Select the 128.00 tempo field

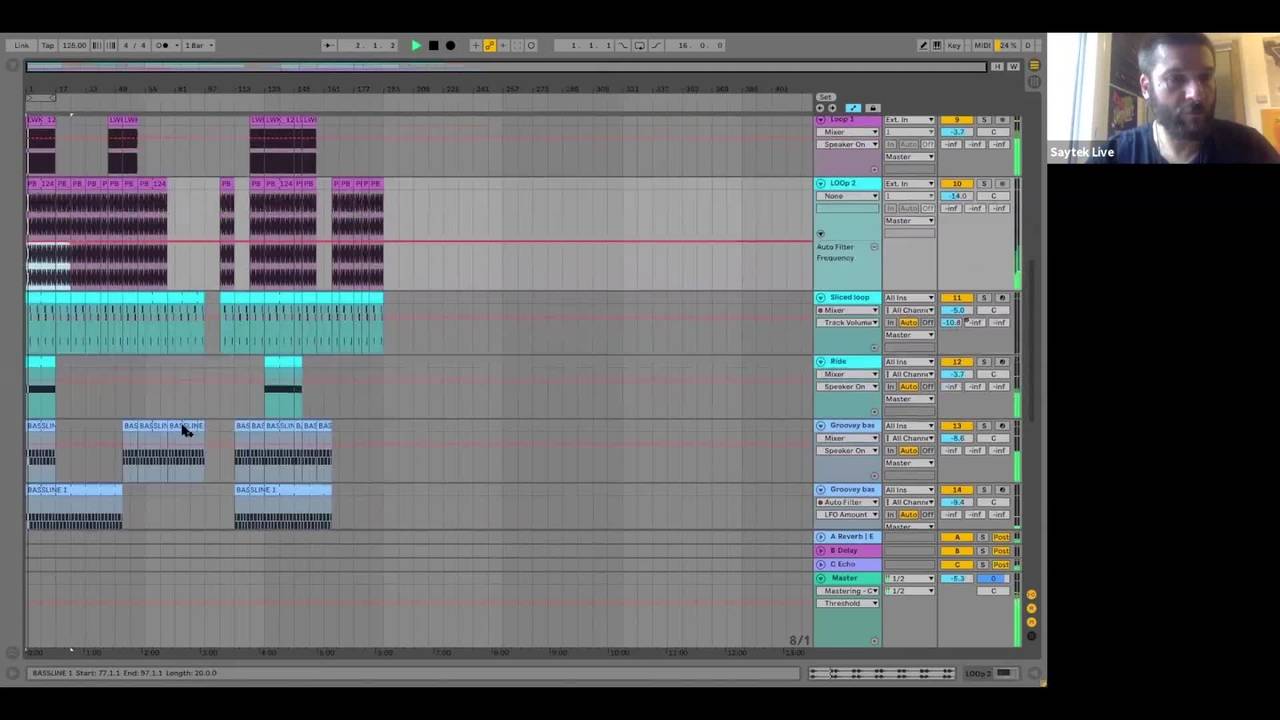pyautogui.click(x=74, y=45)
